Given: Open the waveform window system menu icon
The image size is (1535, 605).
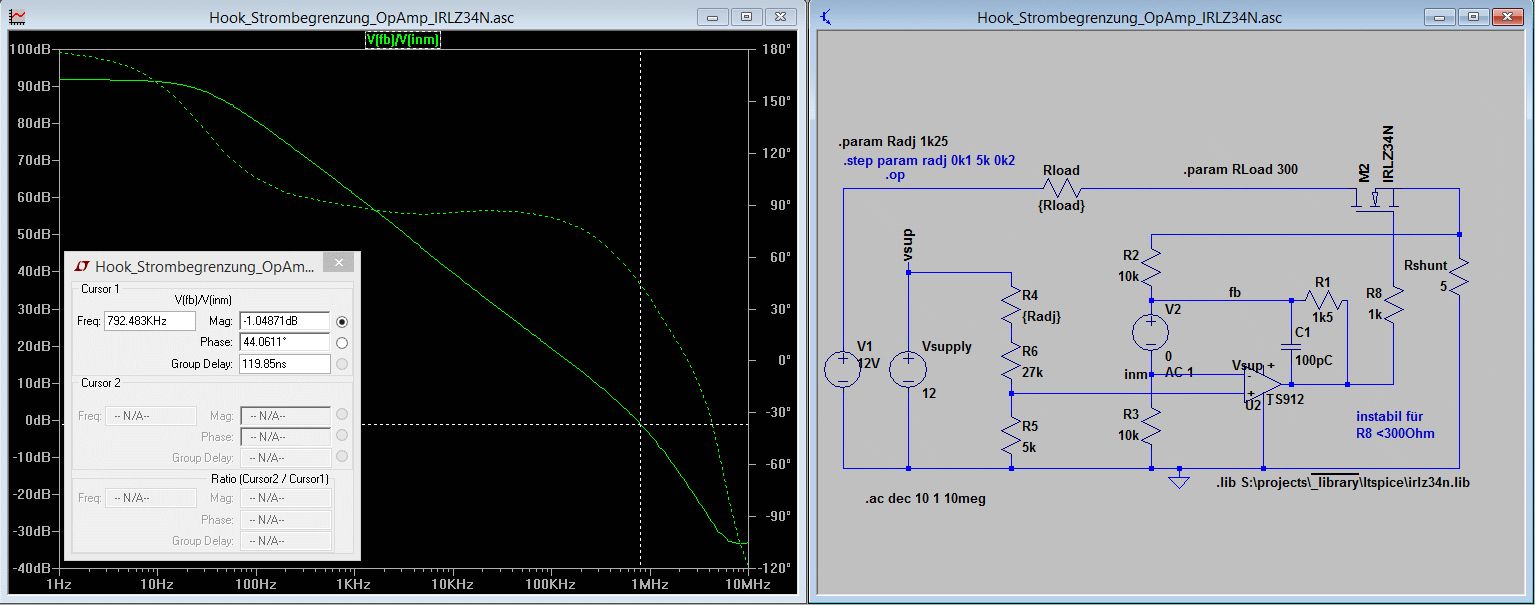Looking at the screenshot, I should (17, 18).
